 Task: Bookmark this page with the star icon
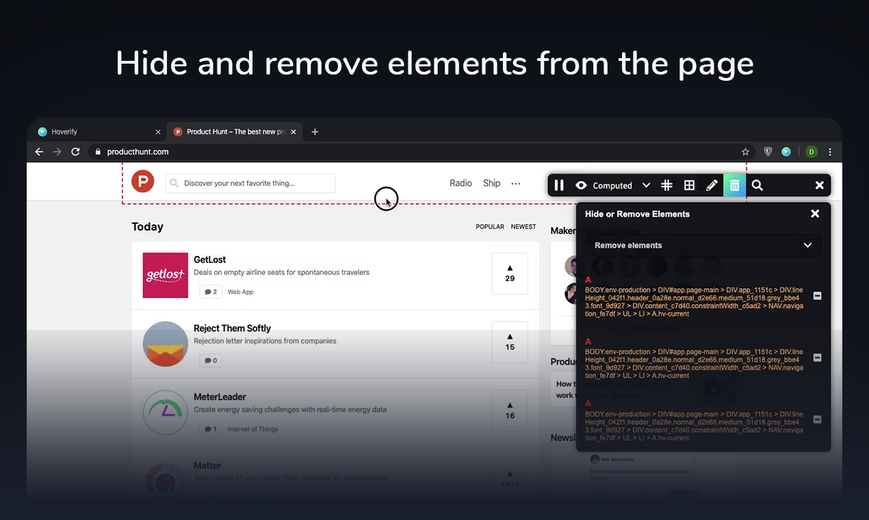point(745,151)
